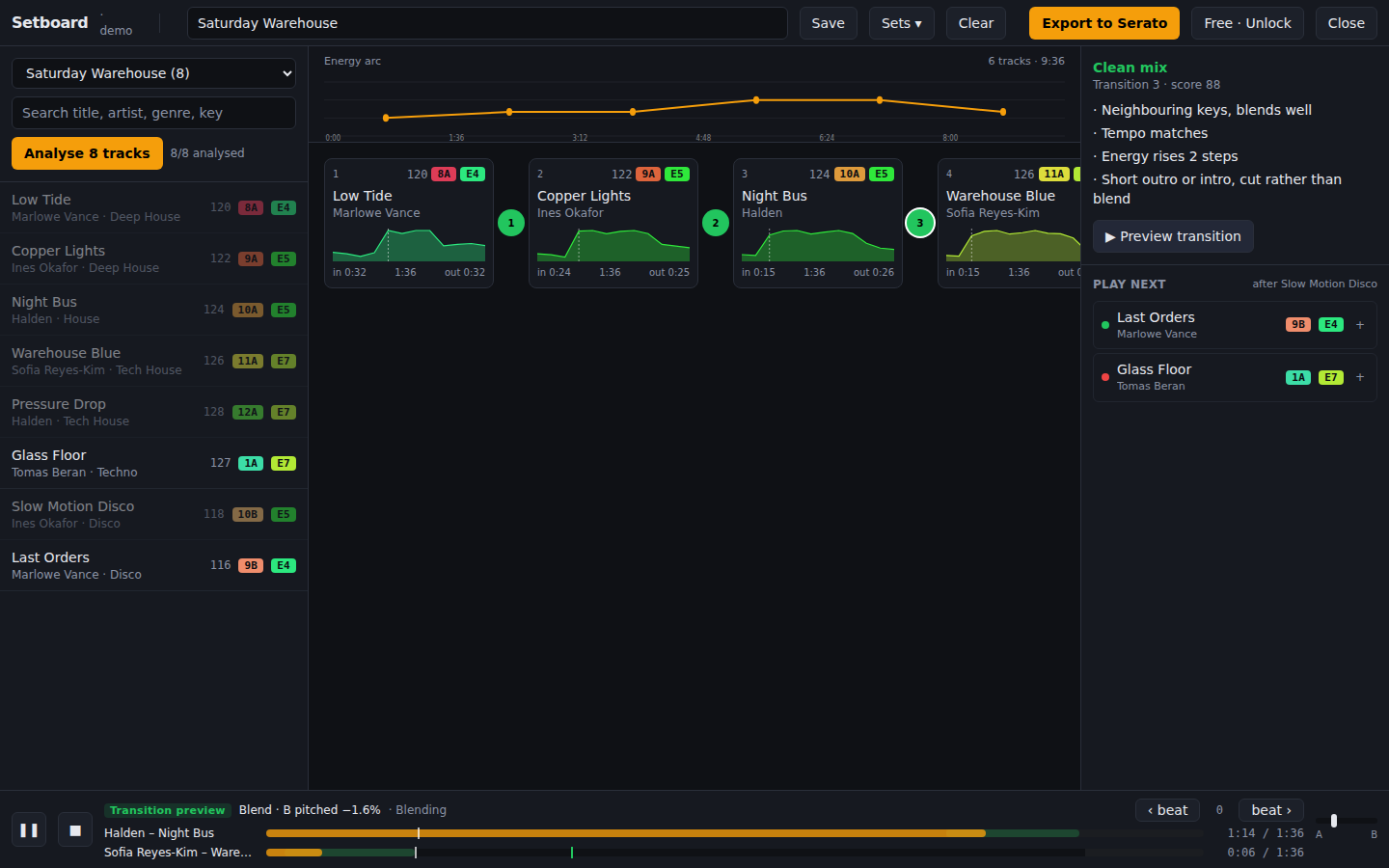Viewport: 1389px width, 868px height.
Task: Select Low Tide in the library list
Action: [153, 207]
